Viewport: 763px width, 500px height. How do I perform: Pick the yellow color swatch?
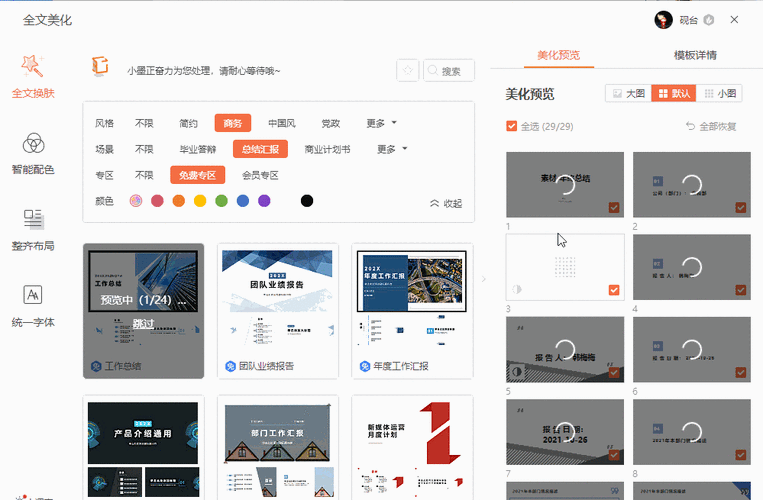coord(200,201)
